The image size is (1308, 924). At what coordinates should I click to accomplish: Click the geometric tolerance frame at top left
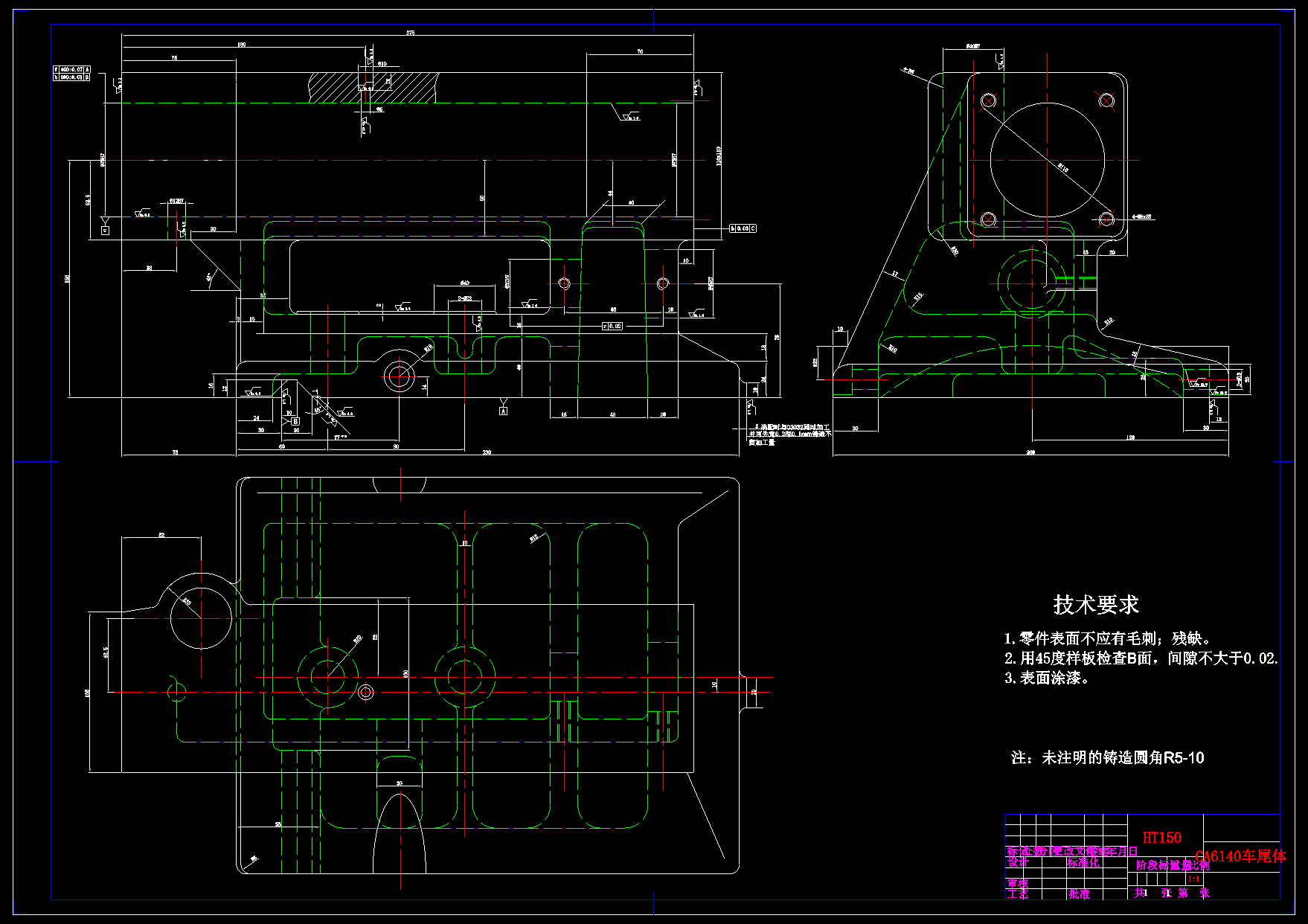72,73
